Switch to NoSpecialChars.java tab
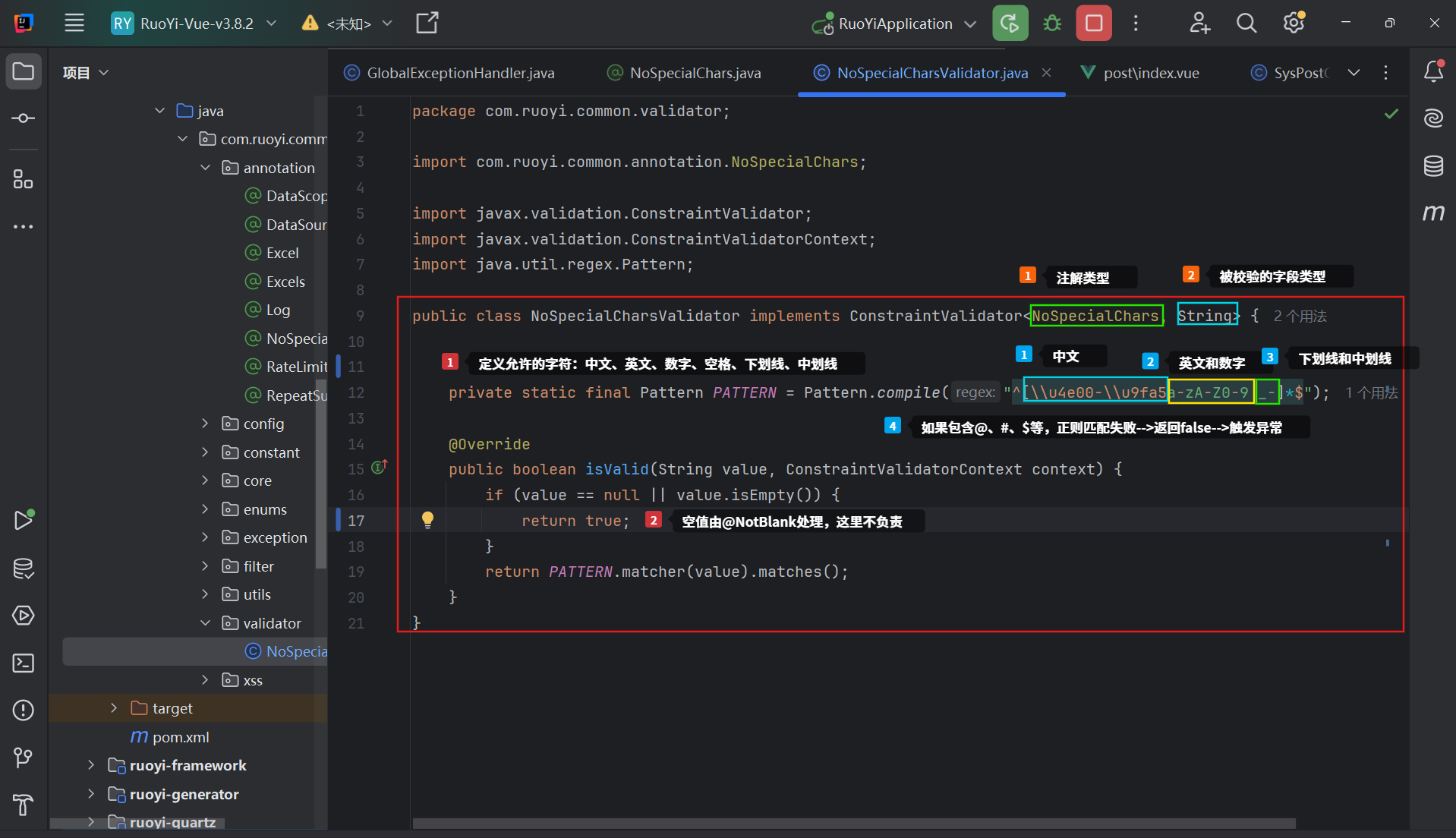Viewport: 1456px width, 838px height. tap(684, 73)
